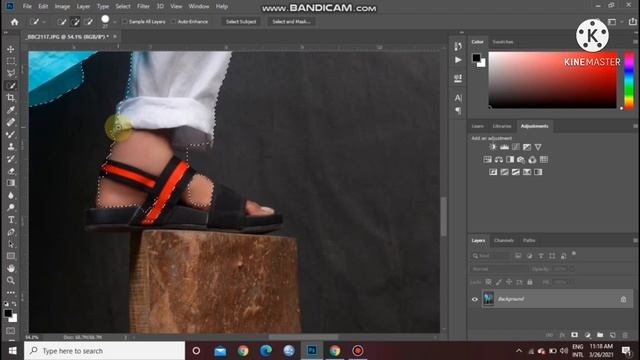The height and width of the screenshot is (360, 640).
Task: Select the Move tool
Action: (x=11, y=49)
